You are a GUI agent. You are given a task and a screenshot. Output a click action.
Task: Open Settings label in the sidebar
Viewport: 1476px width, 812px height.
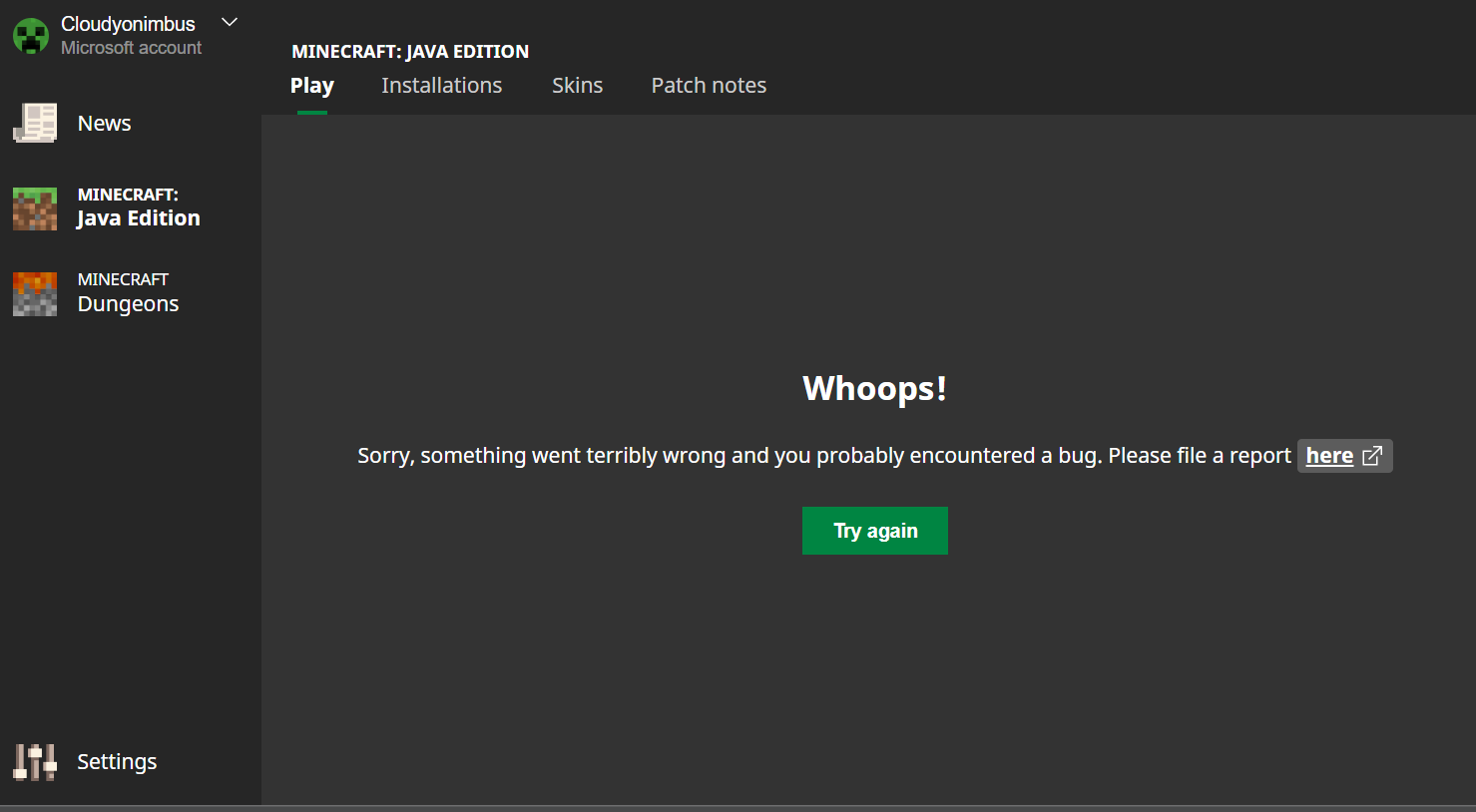117,762
